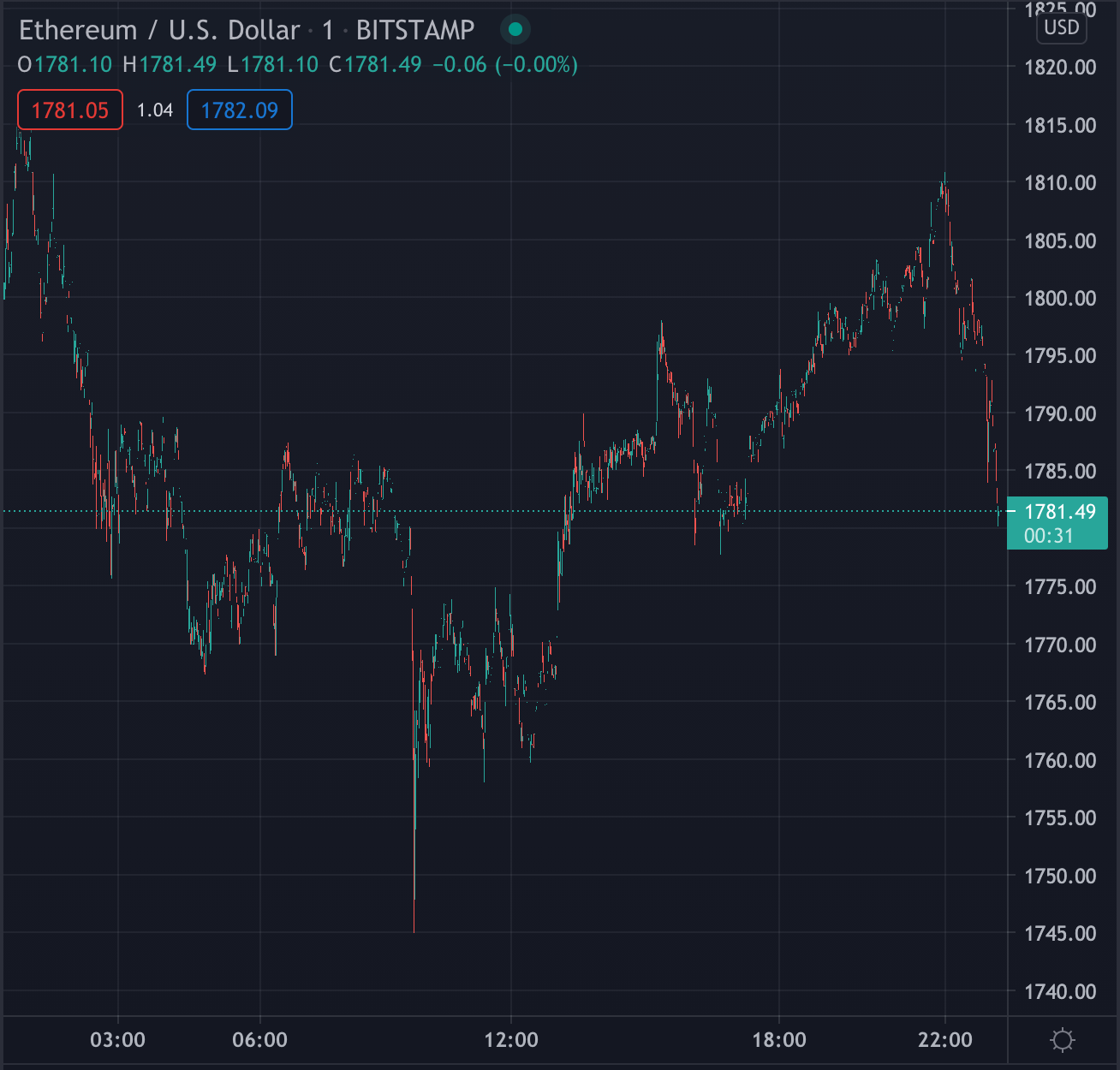Click the red sell price 1781.05 button
Image resolution: width=1120 pixels, height=1070 pixels.
pos(70,110)
